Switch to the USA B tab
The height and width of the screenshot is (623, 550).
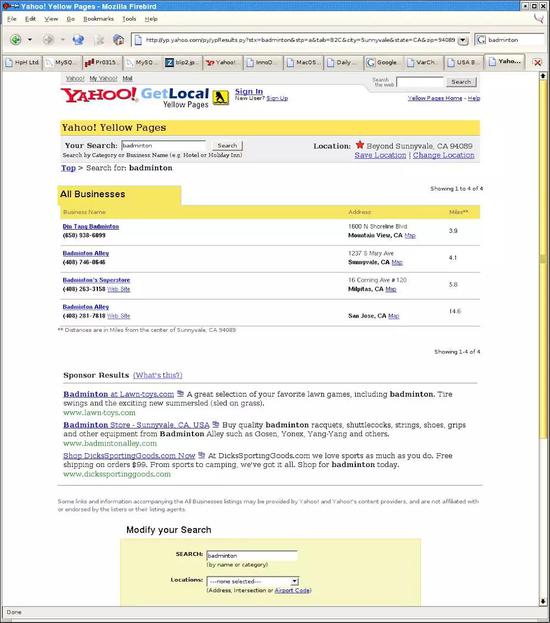click(465, 62)
